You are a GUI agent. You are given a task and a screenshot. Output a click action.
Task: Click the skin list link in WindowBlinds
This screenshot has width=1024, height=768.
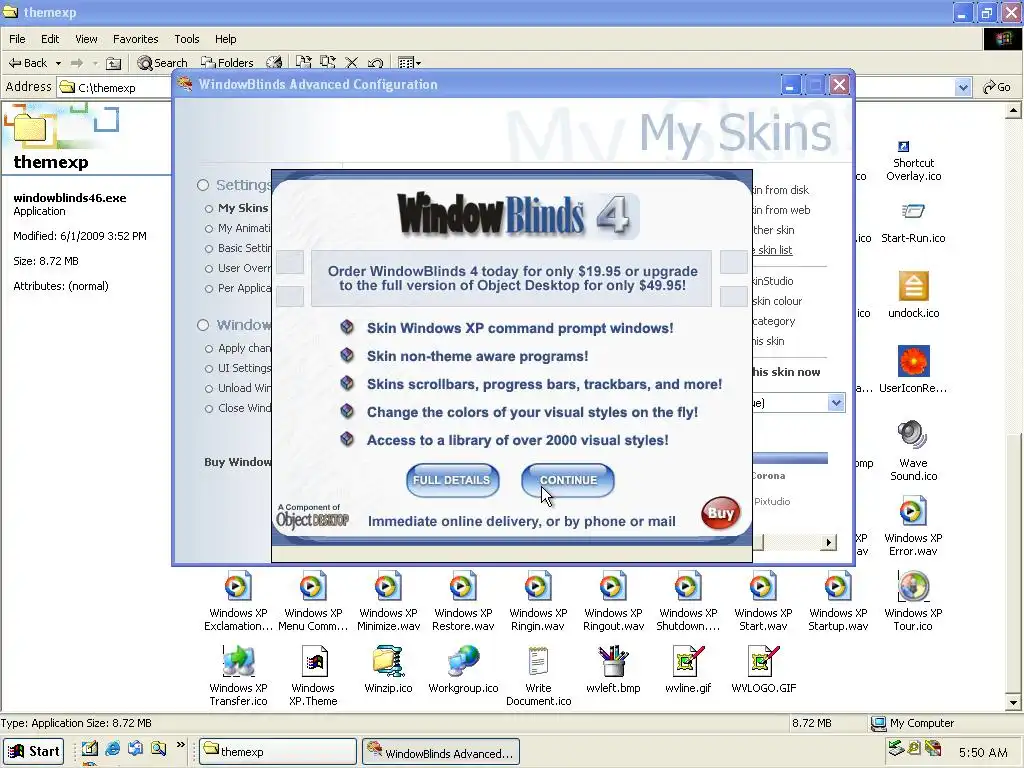point(775,250)
